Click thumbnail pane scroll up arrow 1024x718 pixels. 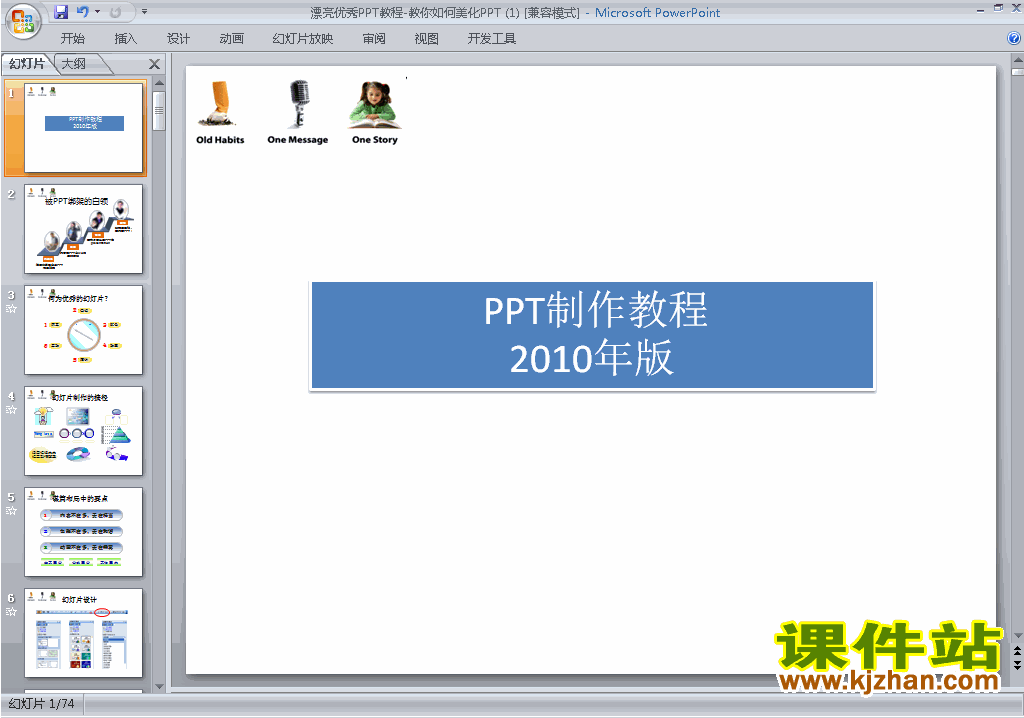point(159,84)
